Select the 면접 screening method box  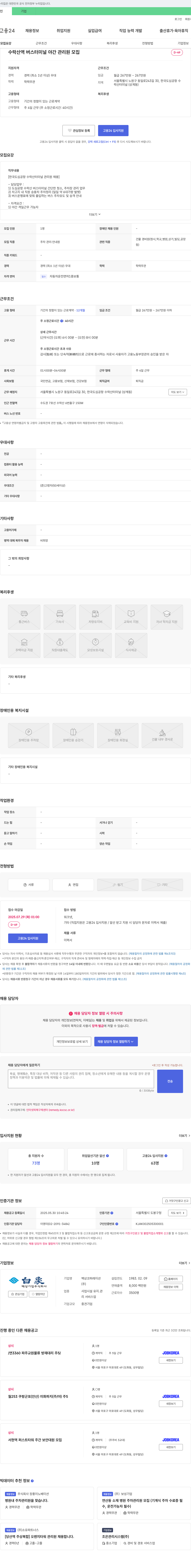click(x=73, y=884)
